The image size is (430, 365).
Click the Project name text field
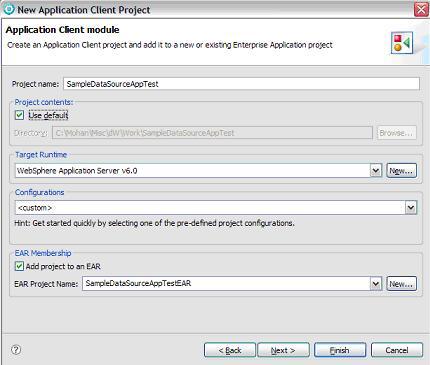point(241,84)
